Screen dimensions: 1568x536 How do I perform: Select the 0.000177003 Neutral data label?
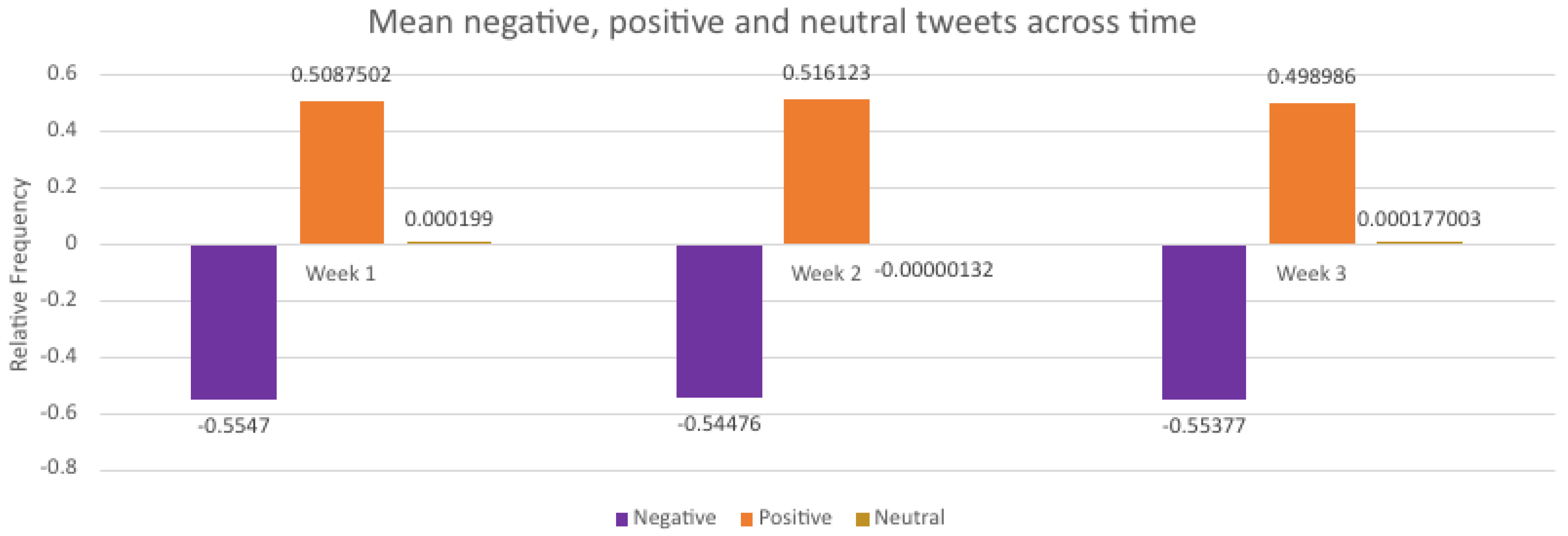click(1419, 219)
